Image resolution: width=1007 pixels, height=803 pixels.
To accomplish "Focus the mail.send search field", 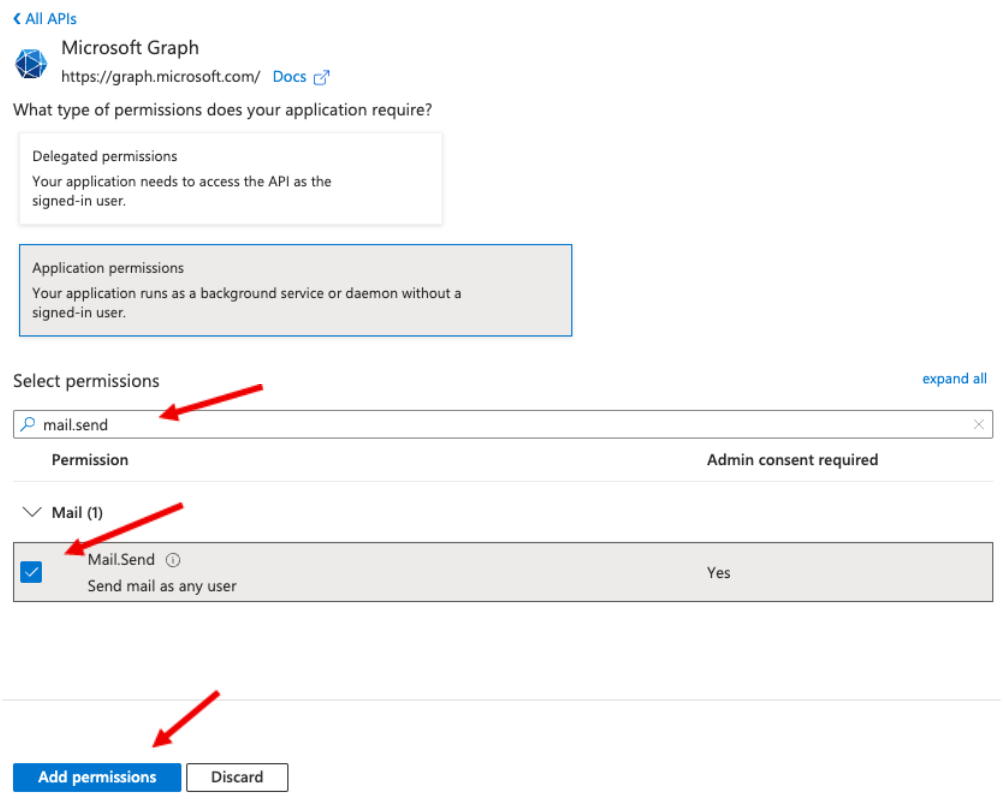I will [x=503, y=425].
